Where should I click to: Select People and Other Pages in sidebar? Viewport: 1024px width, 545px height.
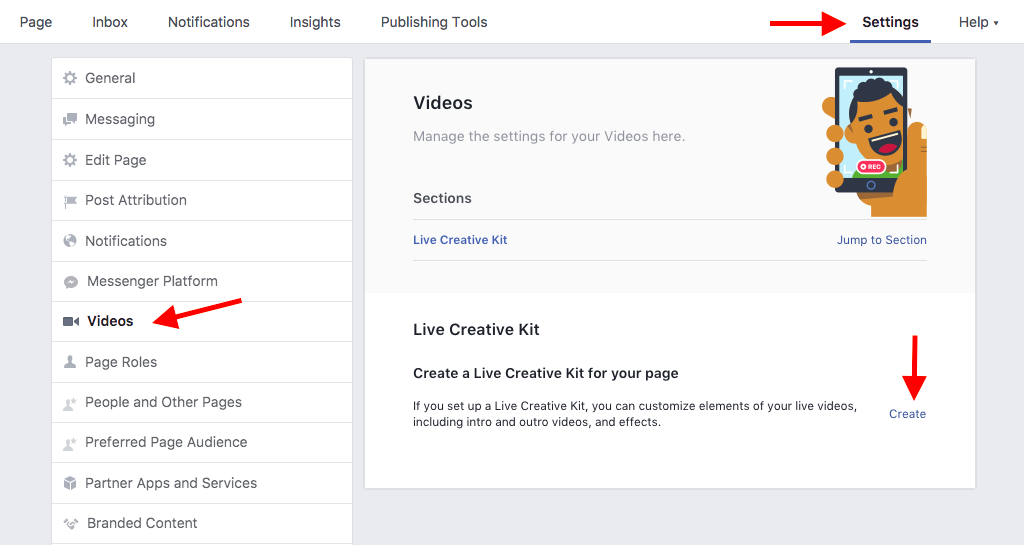tap(164, 402)
